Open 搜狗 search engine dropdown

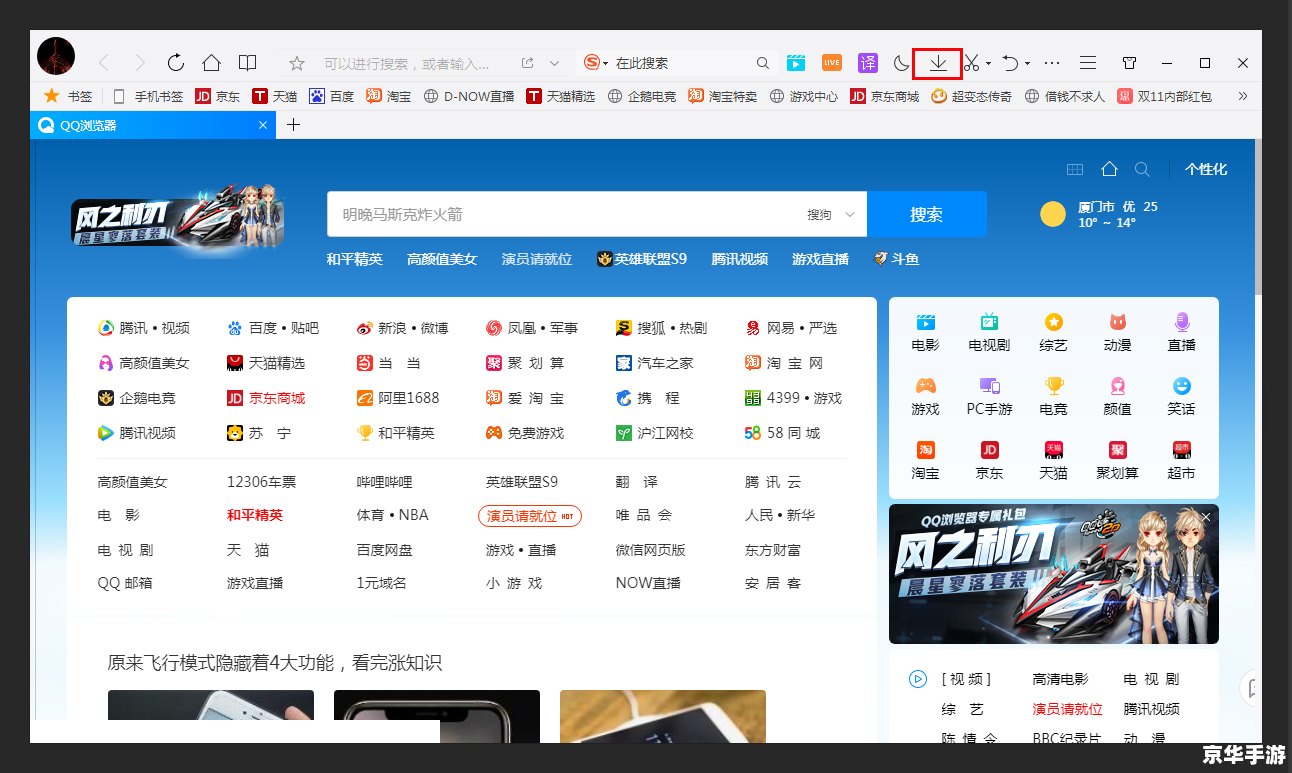coord(832,215)
